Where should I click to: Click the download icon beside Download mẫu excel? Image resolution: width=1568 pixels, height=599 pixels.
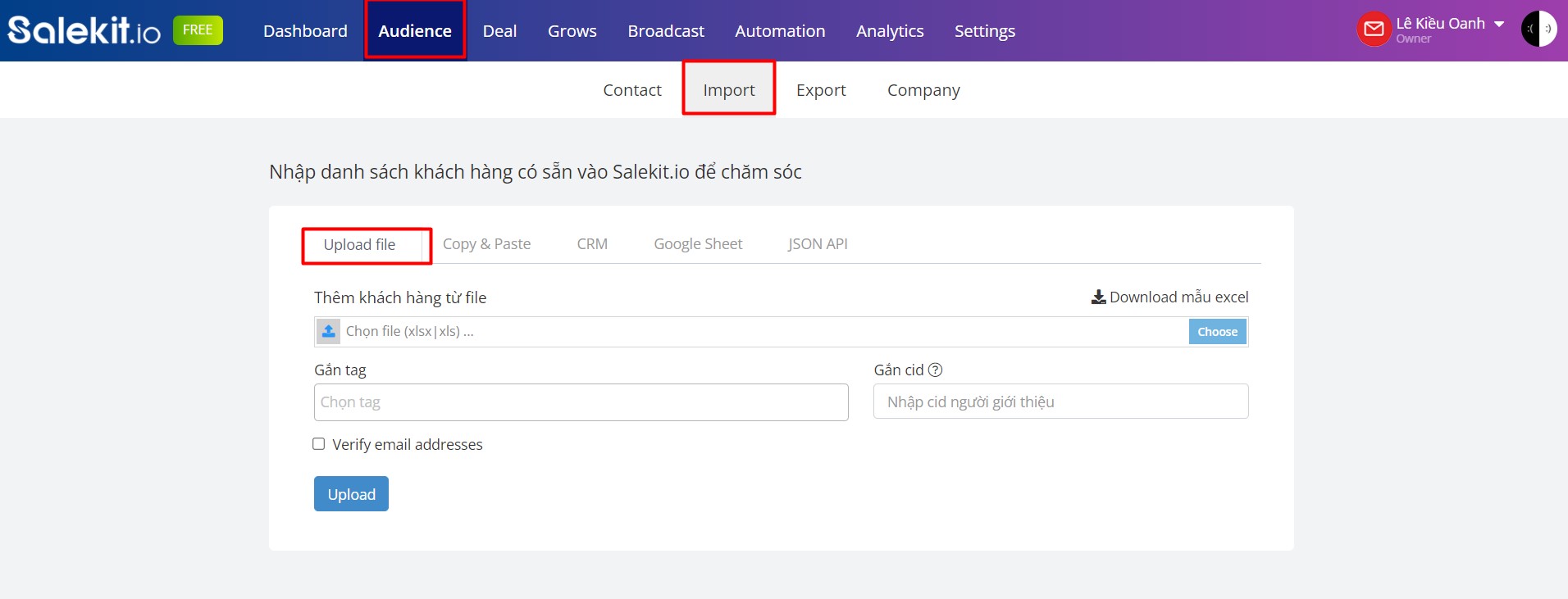(1098, 297)
